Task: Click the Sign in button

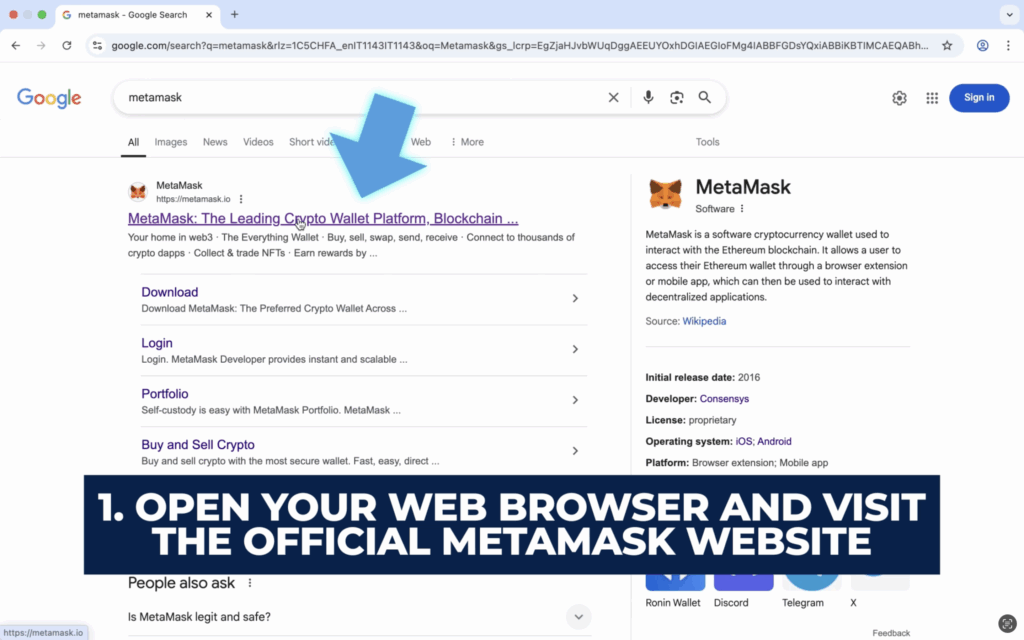Action: coord(979,98)
